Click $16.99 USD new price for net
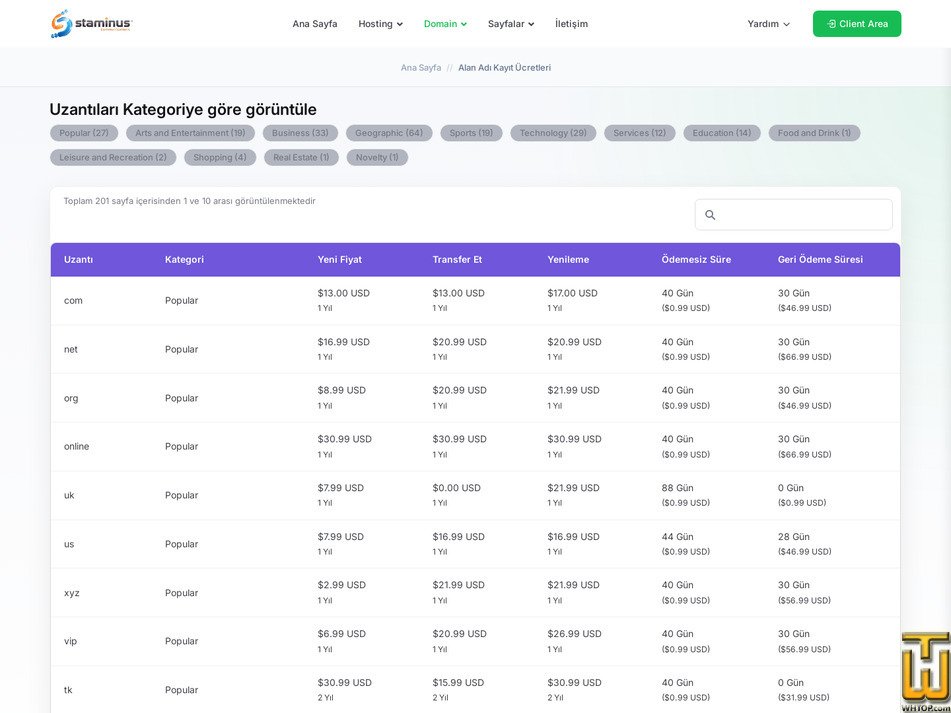 [x=343, y=342]
